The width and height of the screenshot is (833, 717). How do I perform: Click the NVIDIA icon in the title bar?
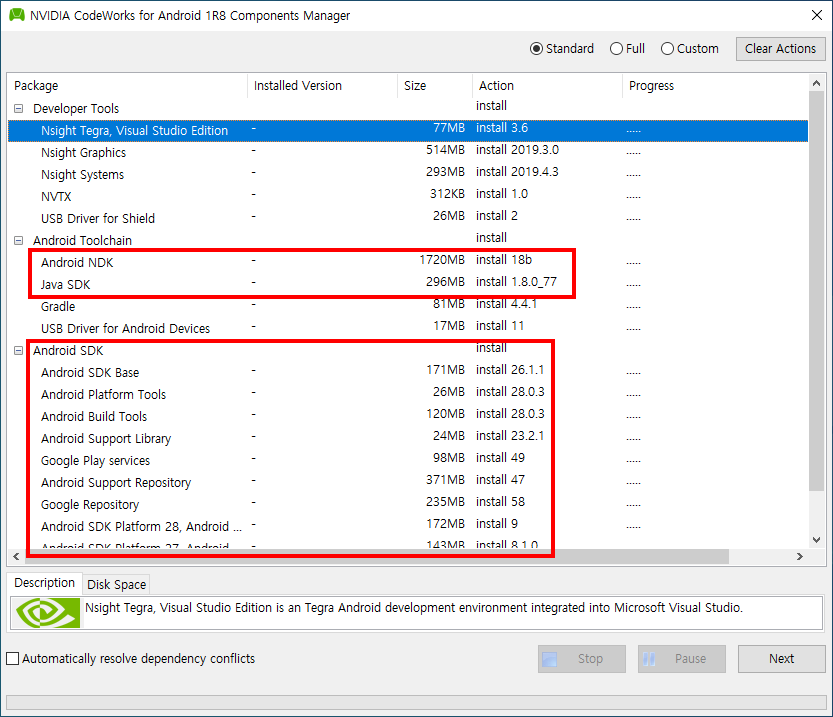[x=17, y=15]
